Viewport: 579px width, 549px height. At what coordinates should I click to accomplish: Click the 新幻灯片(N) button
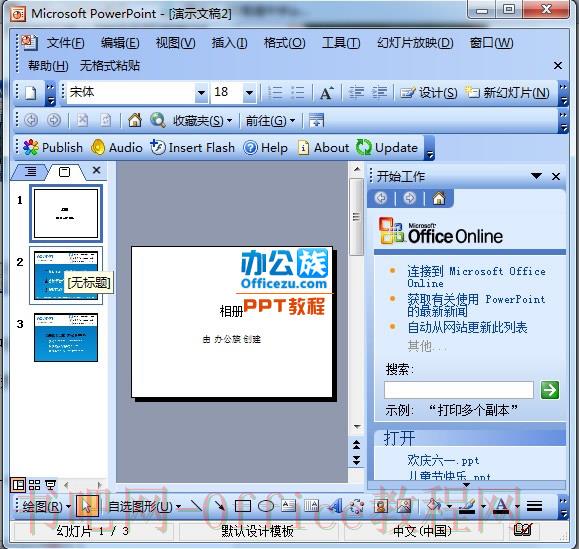pyautogui.click(x=507, y=92)
